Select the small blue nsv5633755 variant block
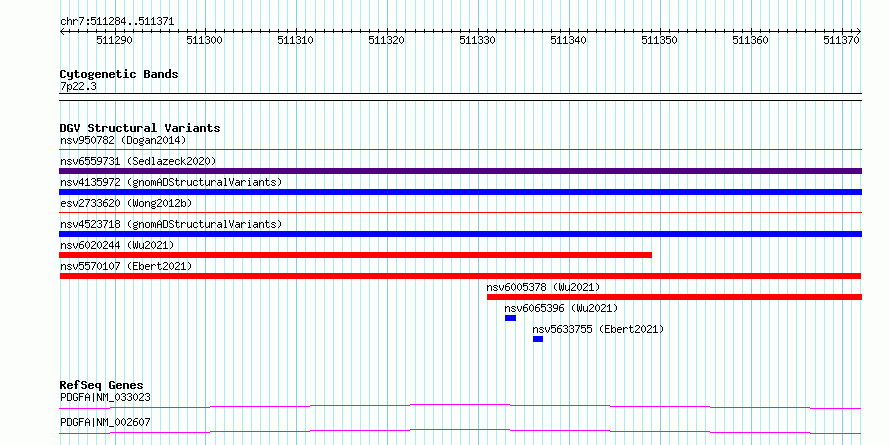Image resolution: width=890 pixels, height=445 pixels. [x=538, y=339]
